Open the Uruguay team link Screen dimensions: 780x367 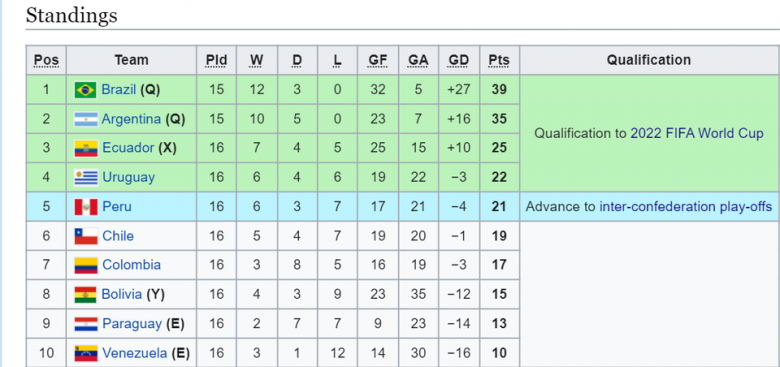pyautogui.click(x=128, y=178)
